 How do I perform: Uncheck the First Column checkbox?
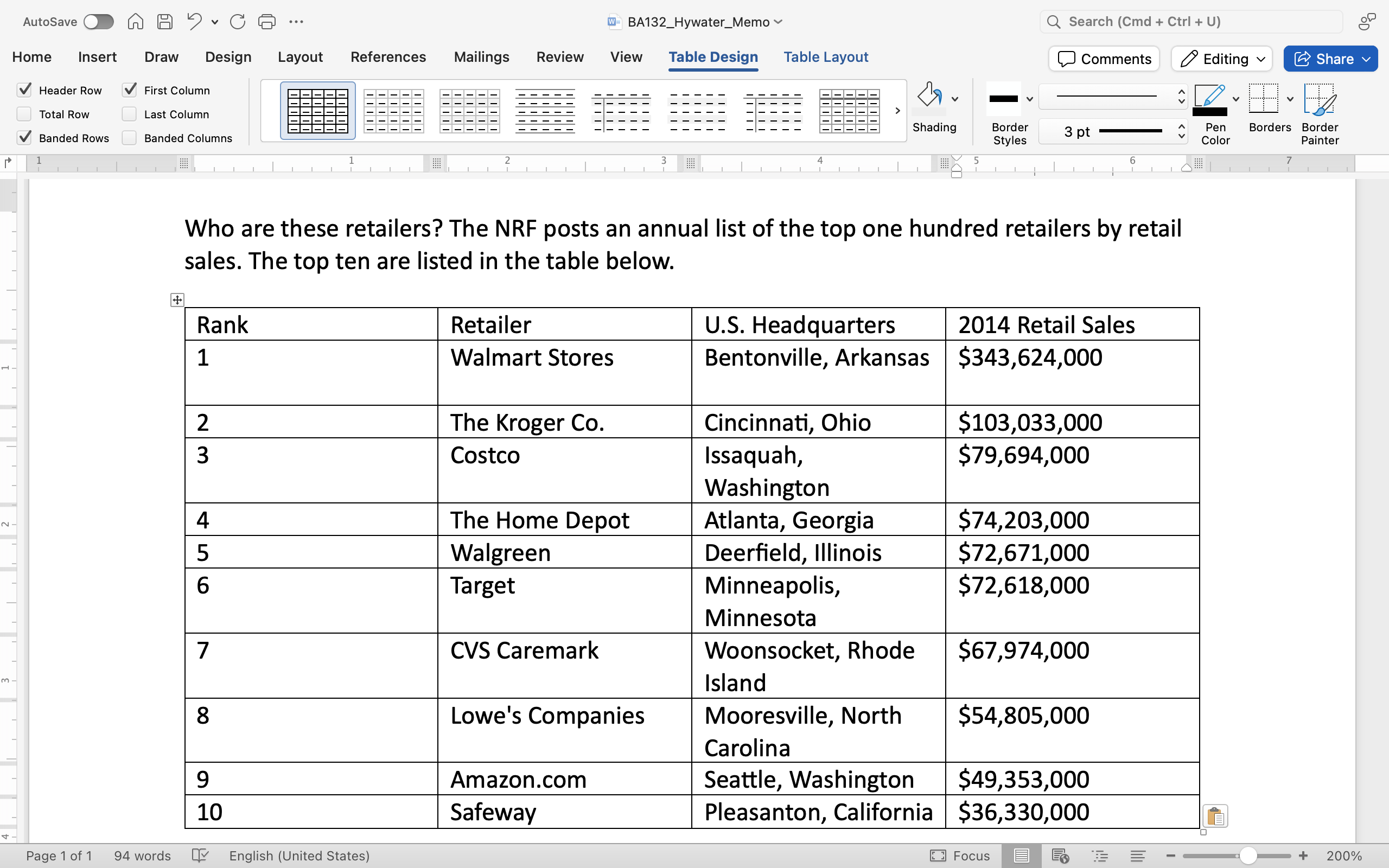click(x=130, y=90)
